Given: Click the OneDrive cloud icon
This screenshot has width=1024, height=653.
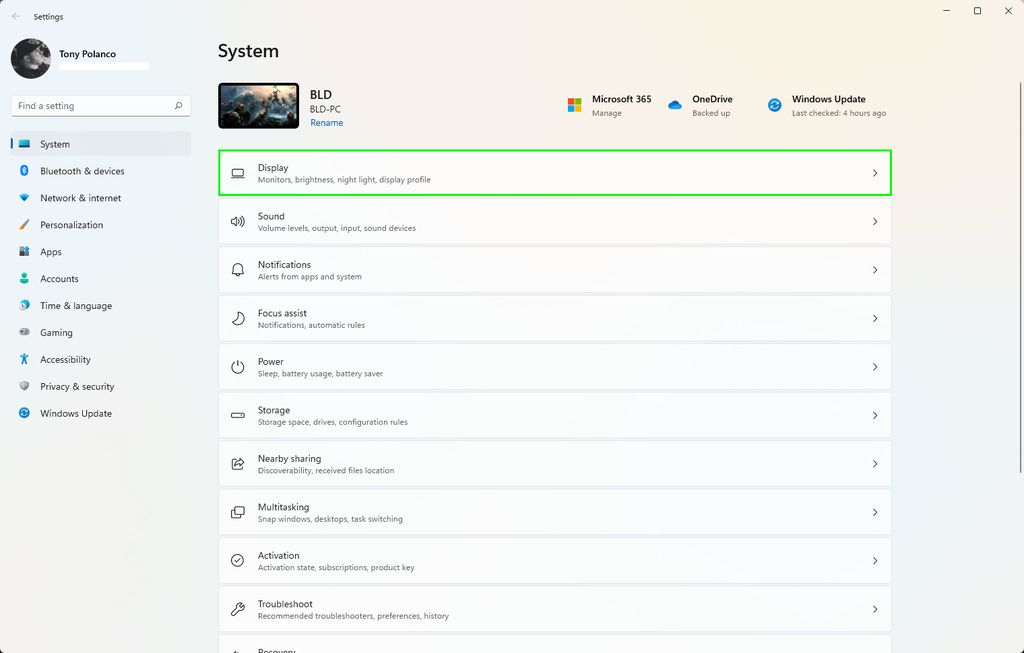Looking at the screenshot, I should 675,105.
